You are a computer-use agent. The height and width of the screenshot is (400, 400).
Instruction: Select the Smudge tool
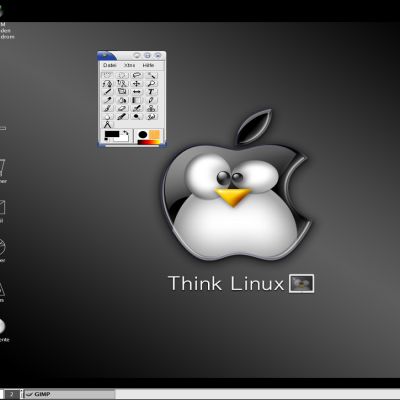[151, 117]
